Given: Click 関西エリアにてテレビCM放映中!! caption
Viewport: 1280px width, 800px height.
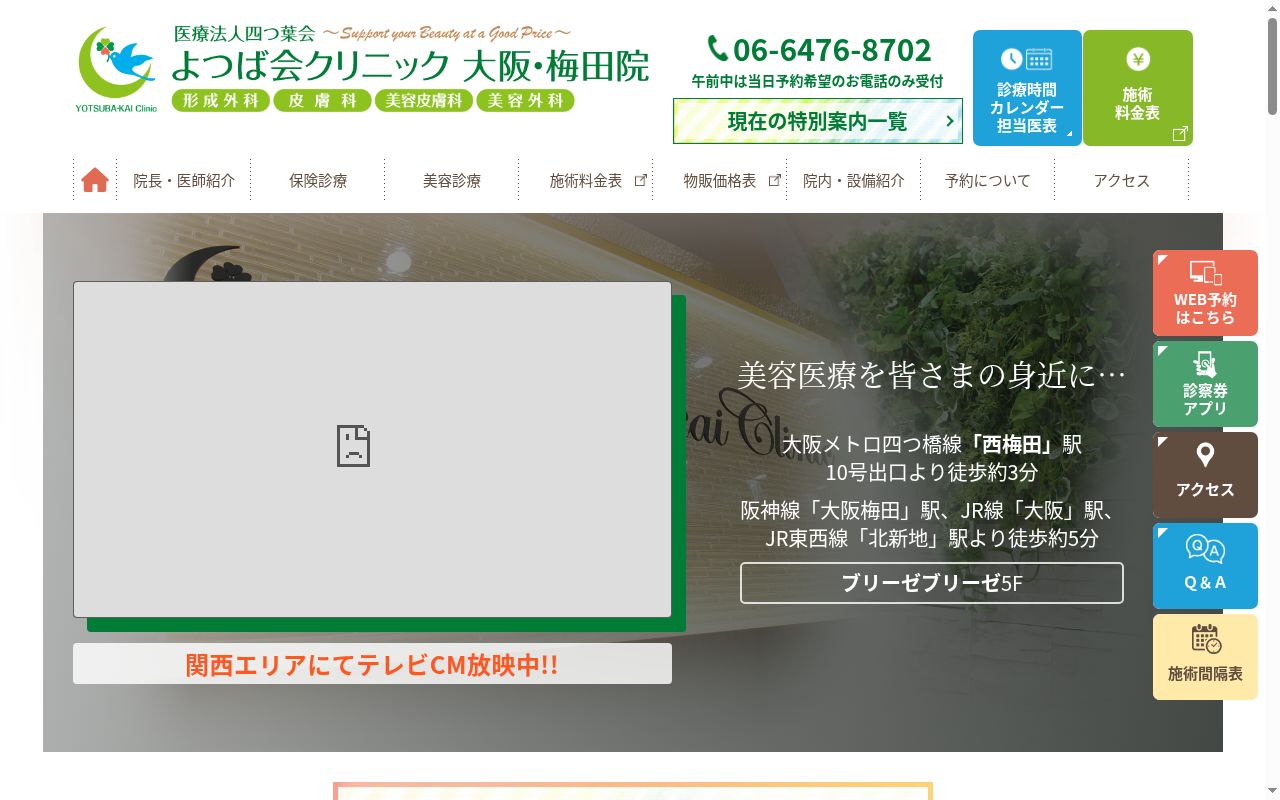Looking at the screenshot, I should point(372,664).
